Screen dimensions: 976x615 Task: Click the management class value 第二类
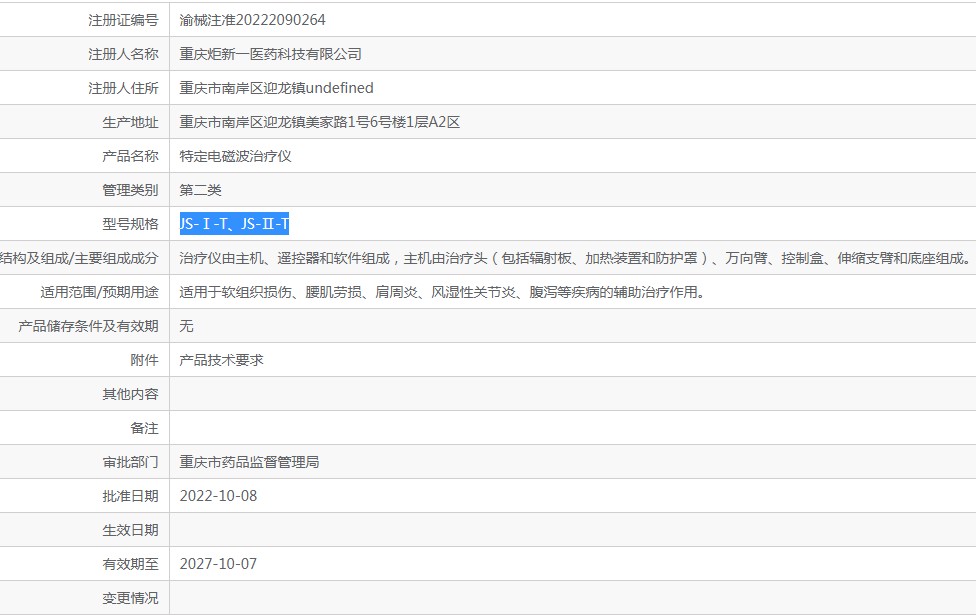tap(200, 190)
